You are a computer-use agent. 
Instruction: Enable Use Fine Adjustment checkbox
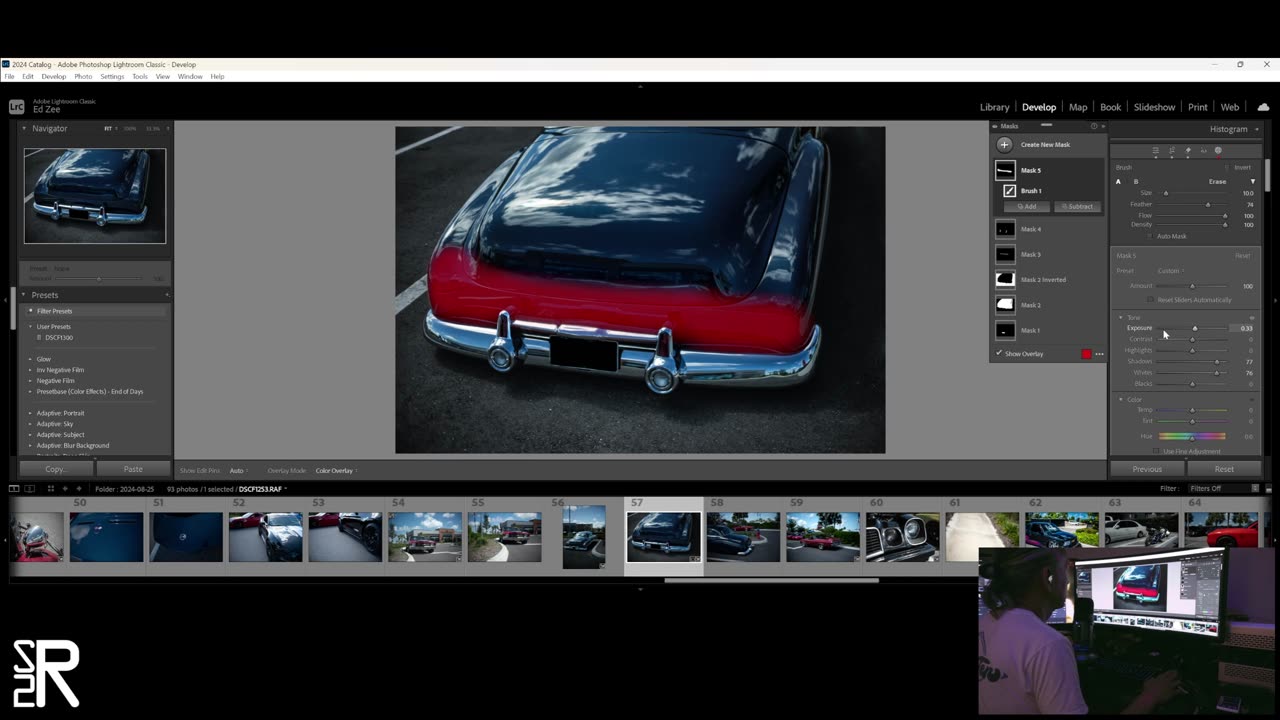pos(1157,451)
